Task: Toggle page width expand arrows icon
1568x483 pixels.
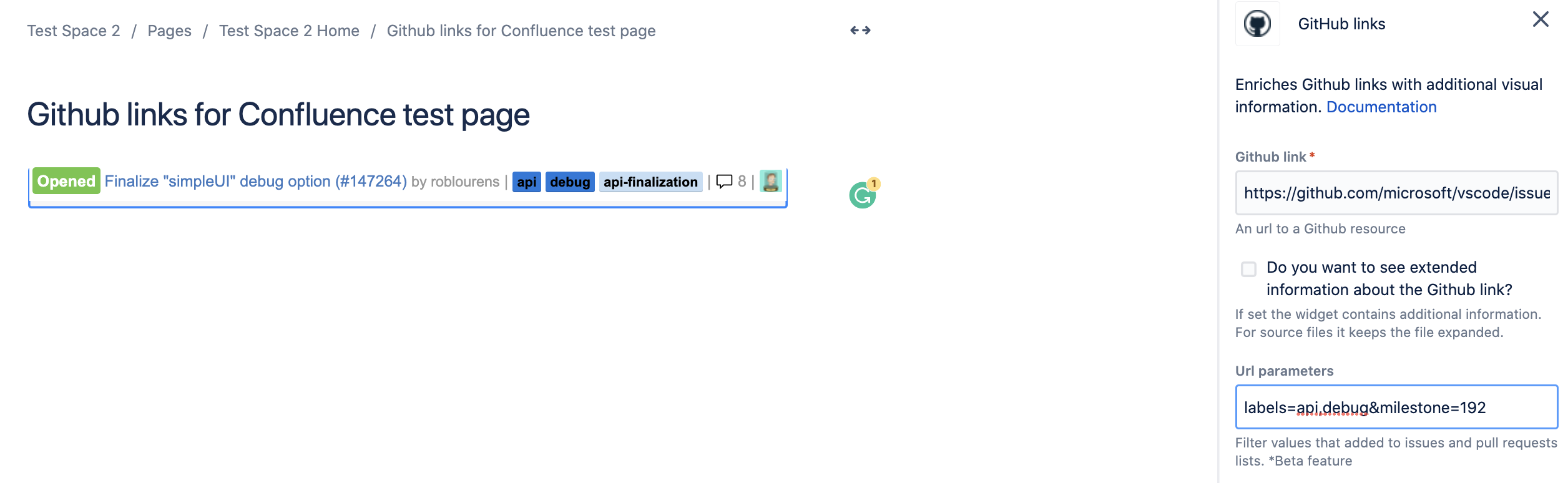Action: click(x=860, y=31)
